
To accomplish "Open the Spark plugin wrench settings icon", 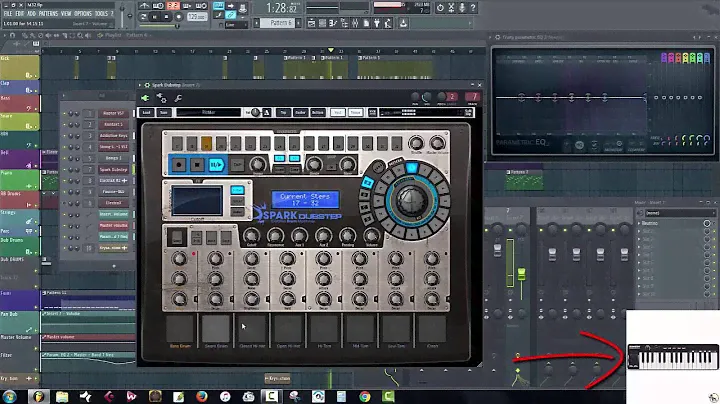I will 177,98.
